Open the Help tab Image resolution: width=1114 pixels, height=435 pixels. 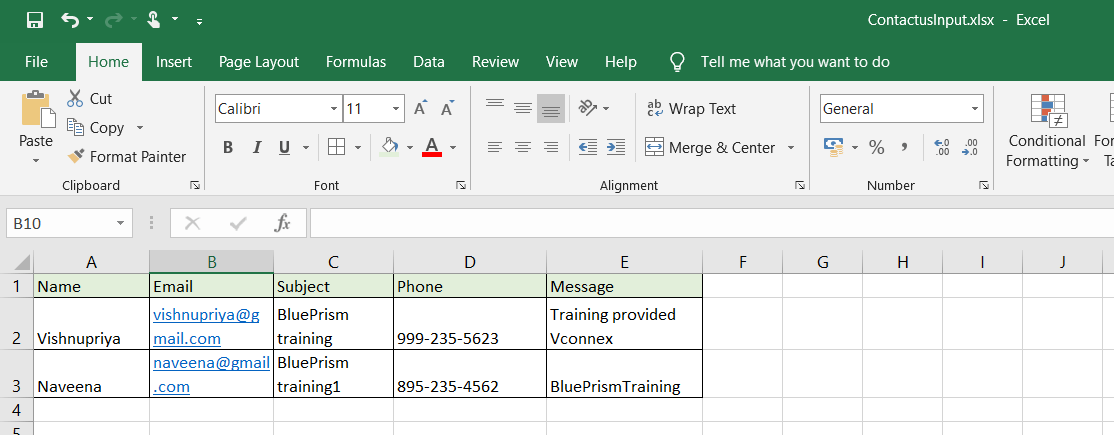pos(621,62)
